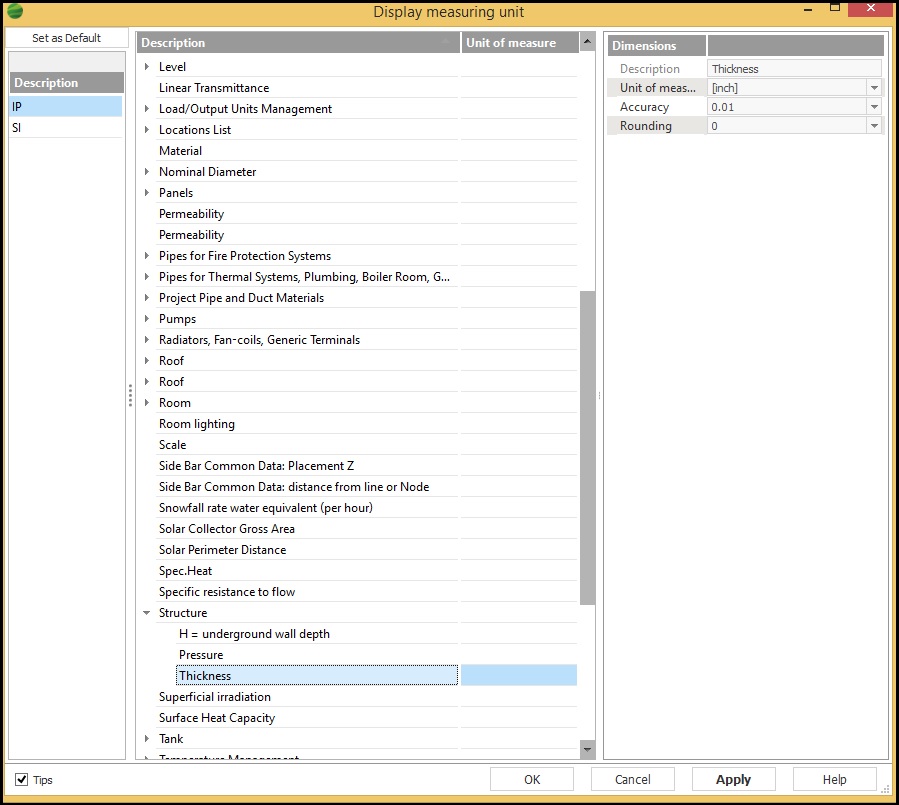Select the Pressure item under Structure
899x805 pixels.
coord(201,655)
